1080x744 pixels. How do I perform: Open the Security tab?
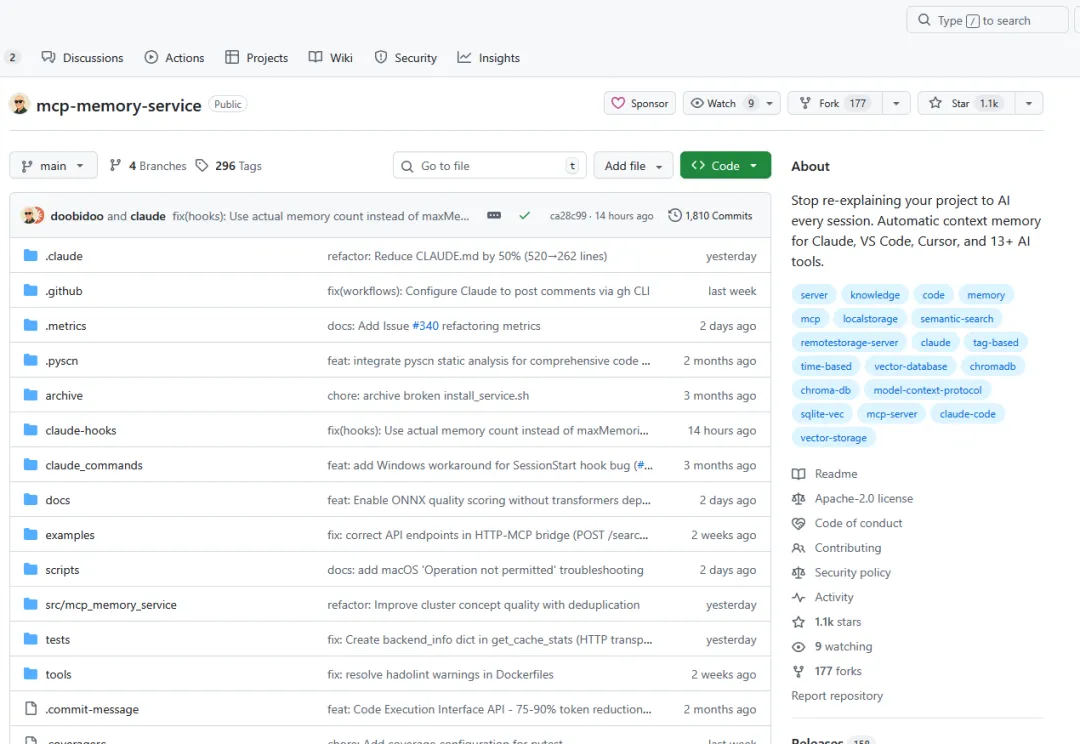[406, 58]
